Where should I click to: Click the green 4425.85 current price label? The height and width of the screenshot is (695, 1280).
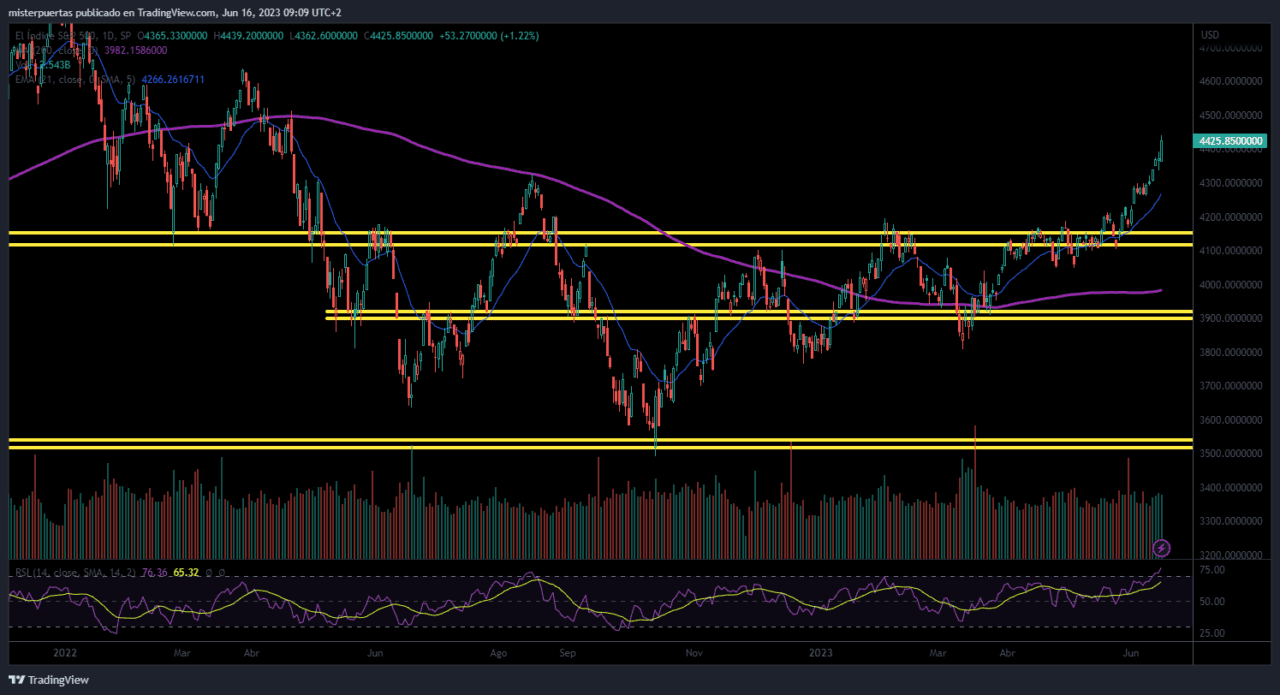click(x=1231, y=142)
